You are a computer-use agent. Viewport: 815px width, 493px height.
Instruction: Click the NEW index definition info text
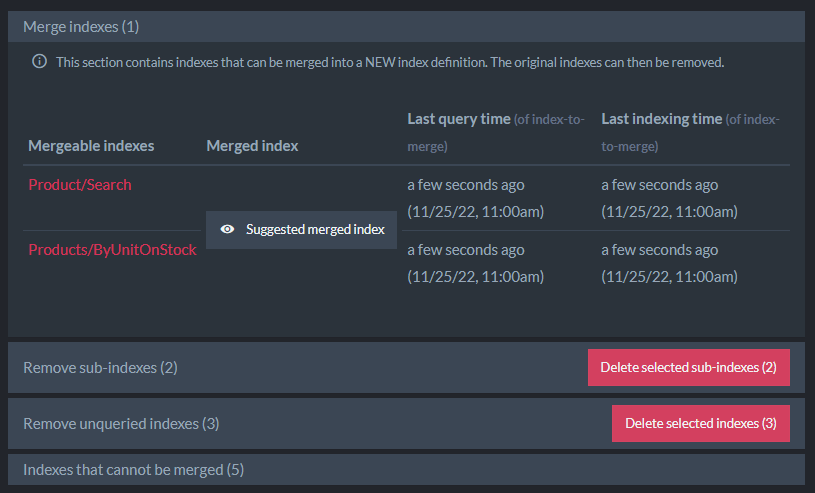pyautogui.click(x=390, y=62)
